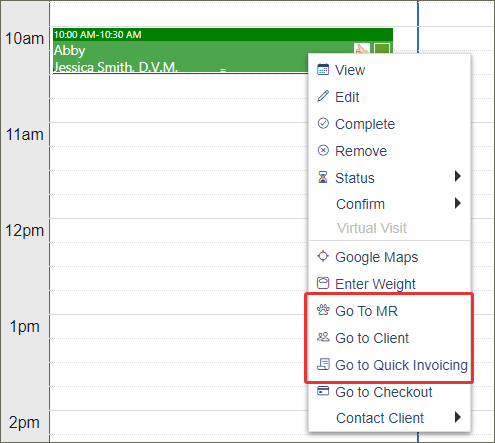Viewport: 495px width, 443px height.
Task: Click the empty 12pm calendar time slot
Action: pos(178,230)
